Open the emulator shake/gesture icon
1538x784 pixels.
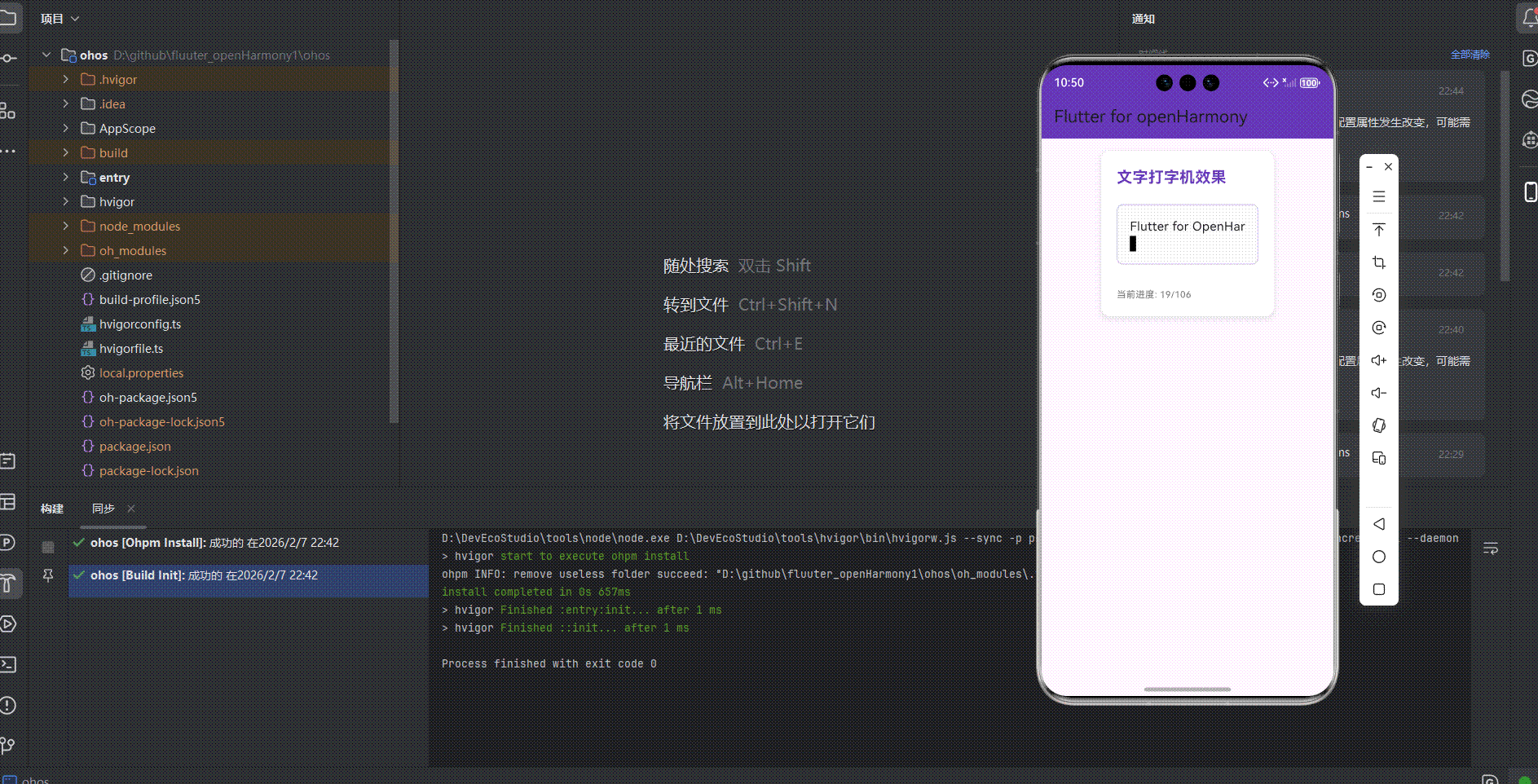pos(1378,425)
